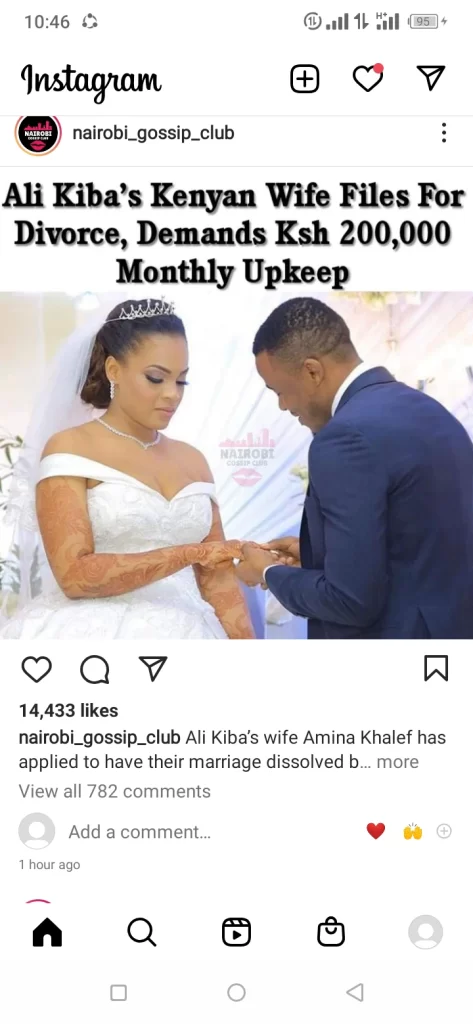
Task: Open direct messages paper plane icon
Action: [x=431, y=78]
